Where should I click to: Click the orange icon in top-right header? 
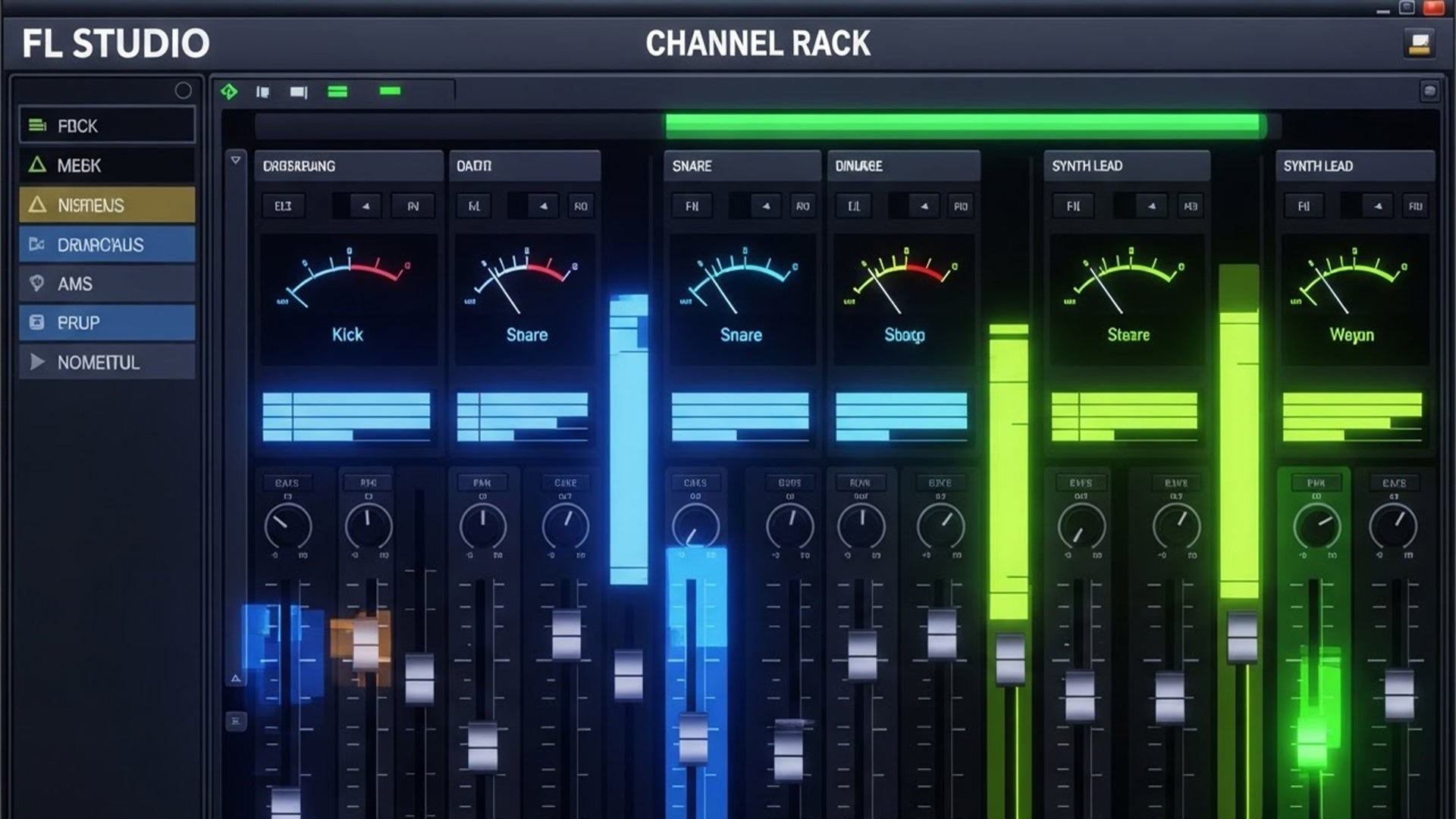[x=1419, y=43]
